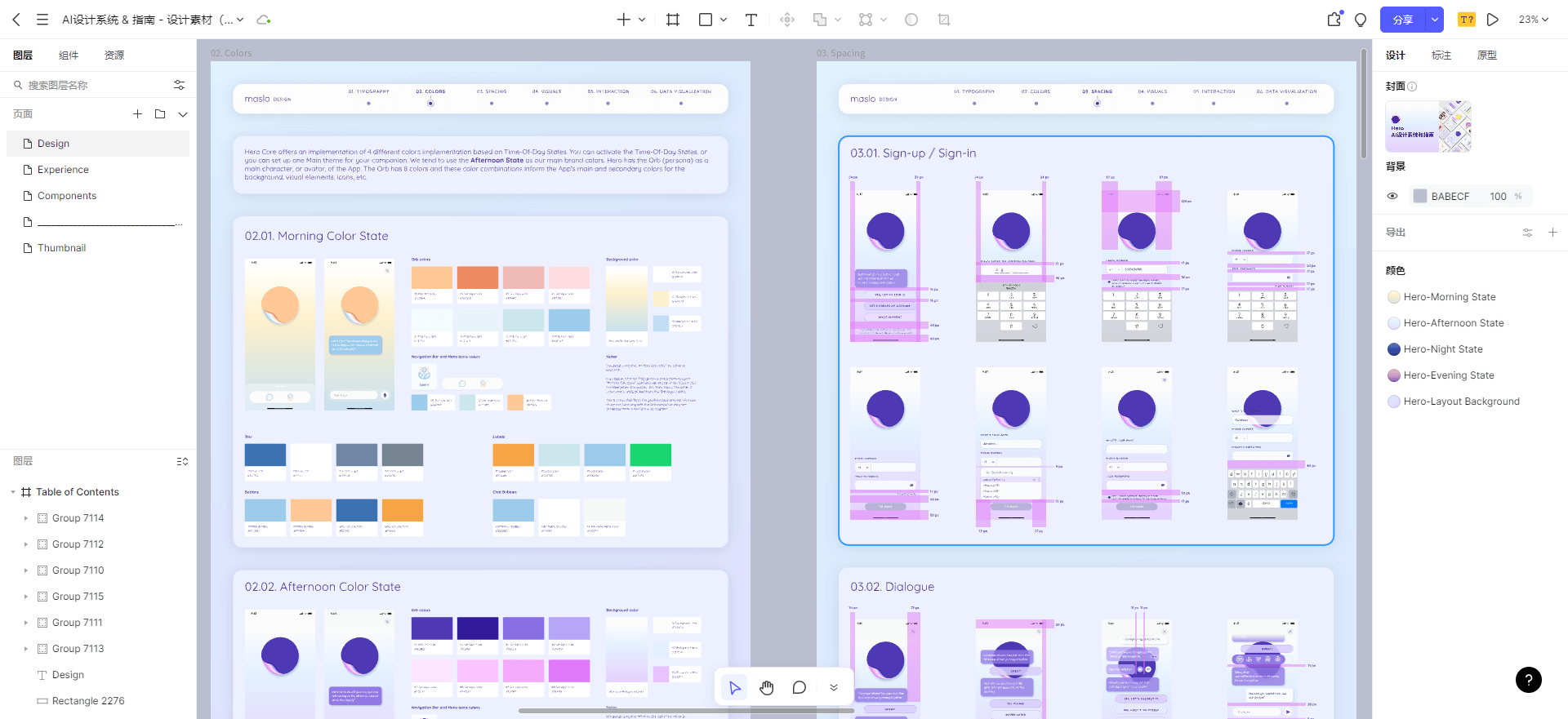Open layer search filter settings

click(179, 85)
